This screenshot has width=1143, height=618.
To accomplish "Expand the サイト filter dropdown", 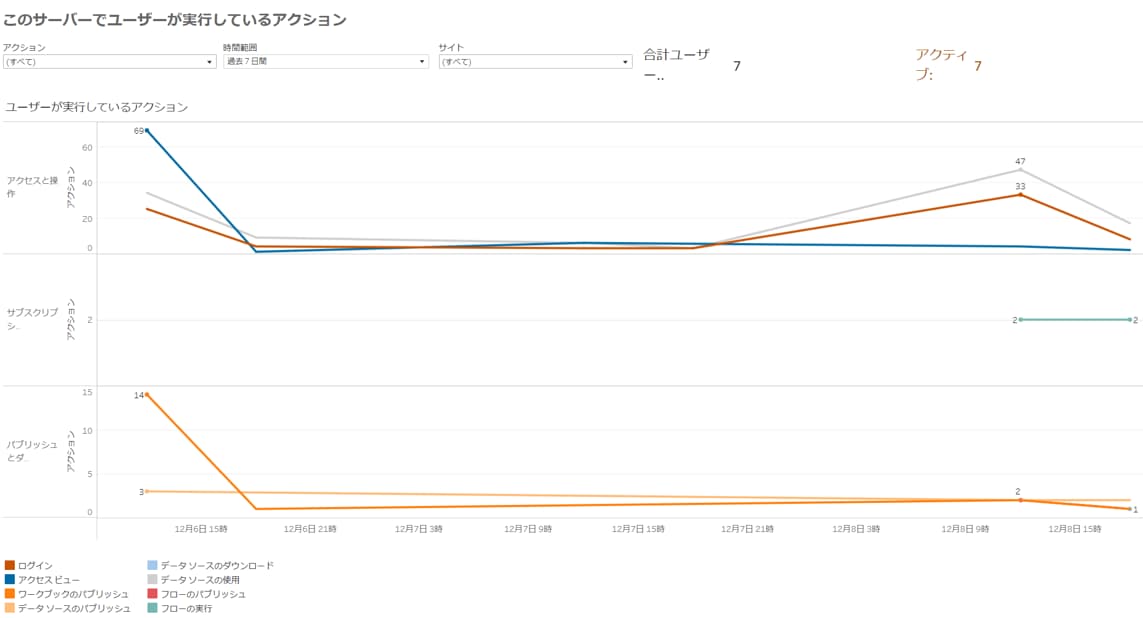I will click(535, 62).
